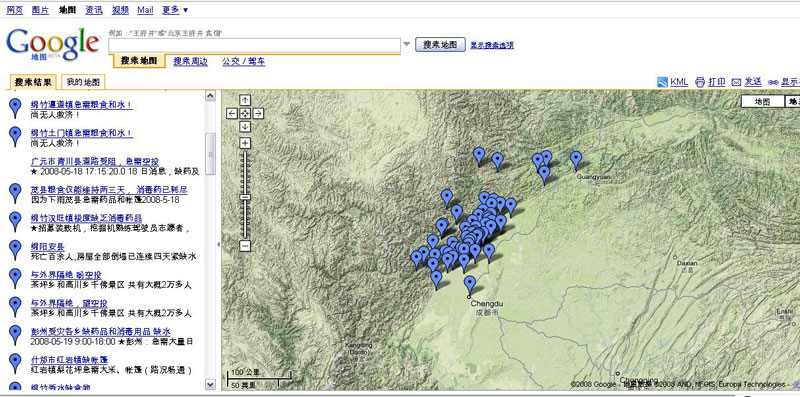Click the 搜索地图 button
This screenshot has width=800, height=397.
440,44
